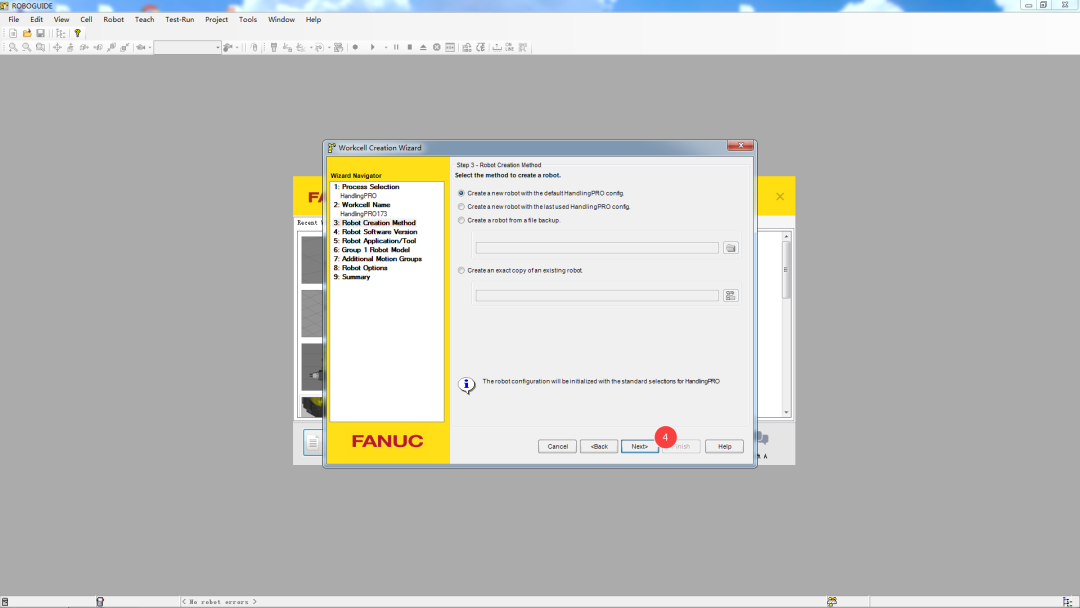Select step 4: Robot Software Version
The height and width of the screenshot is (608, 1080).
375,232
